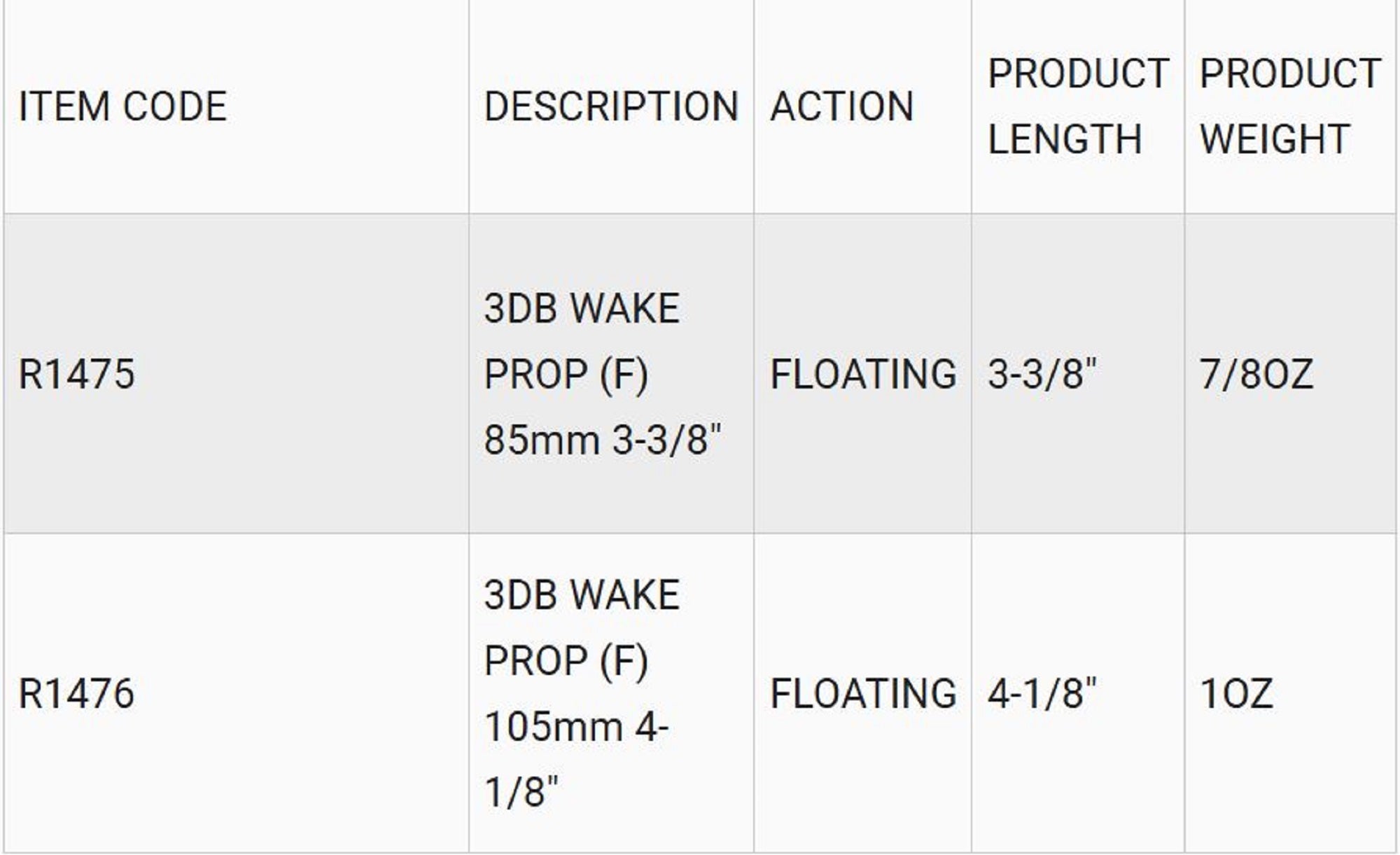Click the 85mm 3-3/8" description text
1400x855 pixels.
[602, 440]
